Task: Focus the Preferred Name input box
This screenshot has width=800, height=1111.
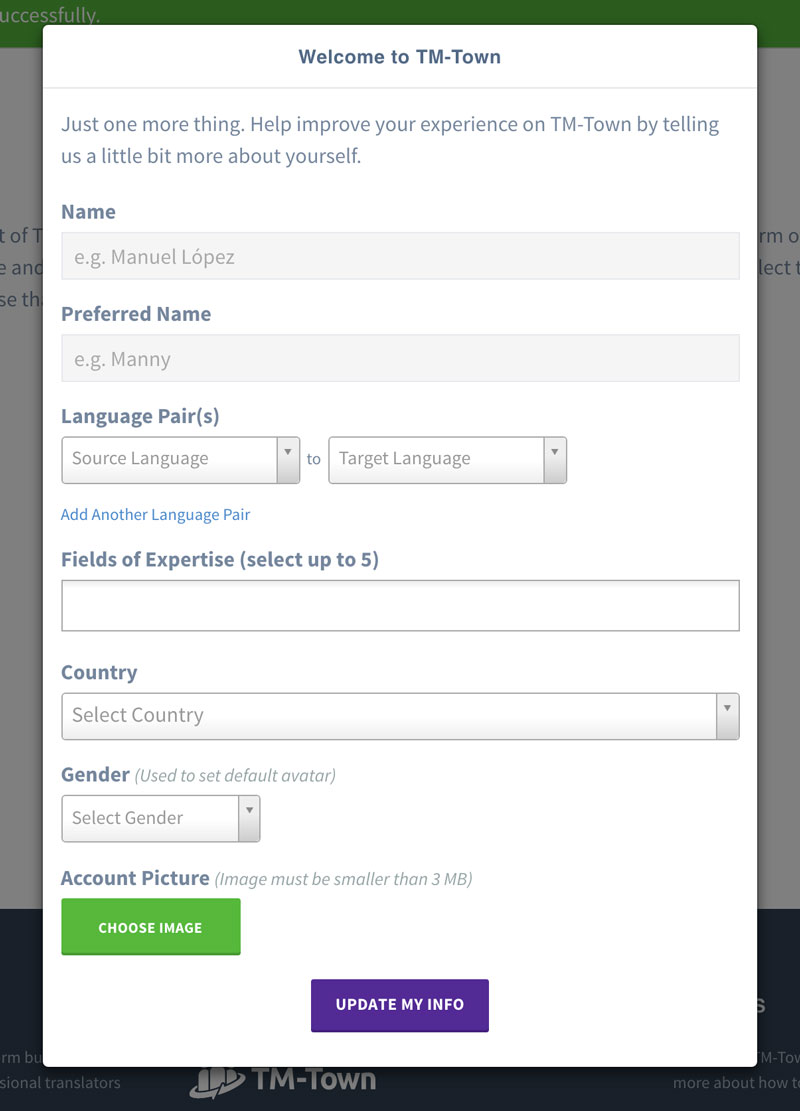Action: point(400,358)
